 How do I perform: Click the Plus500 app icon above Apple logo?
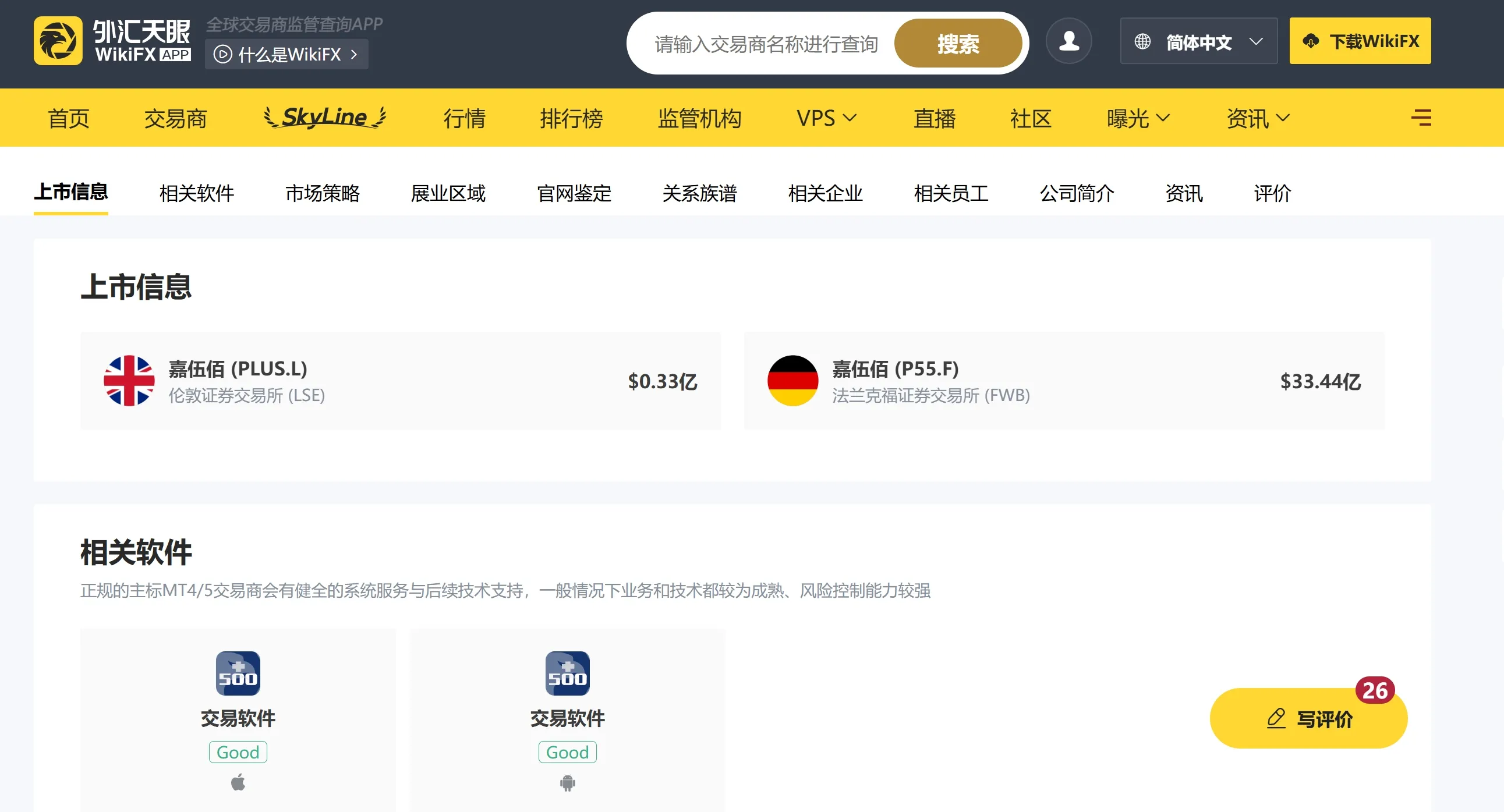click(238, 673)
